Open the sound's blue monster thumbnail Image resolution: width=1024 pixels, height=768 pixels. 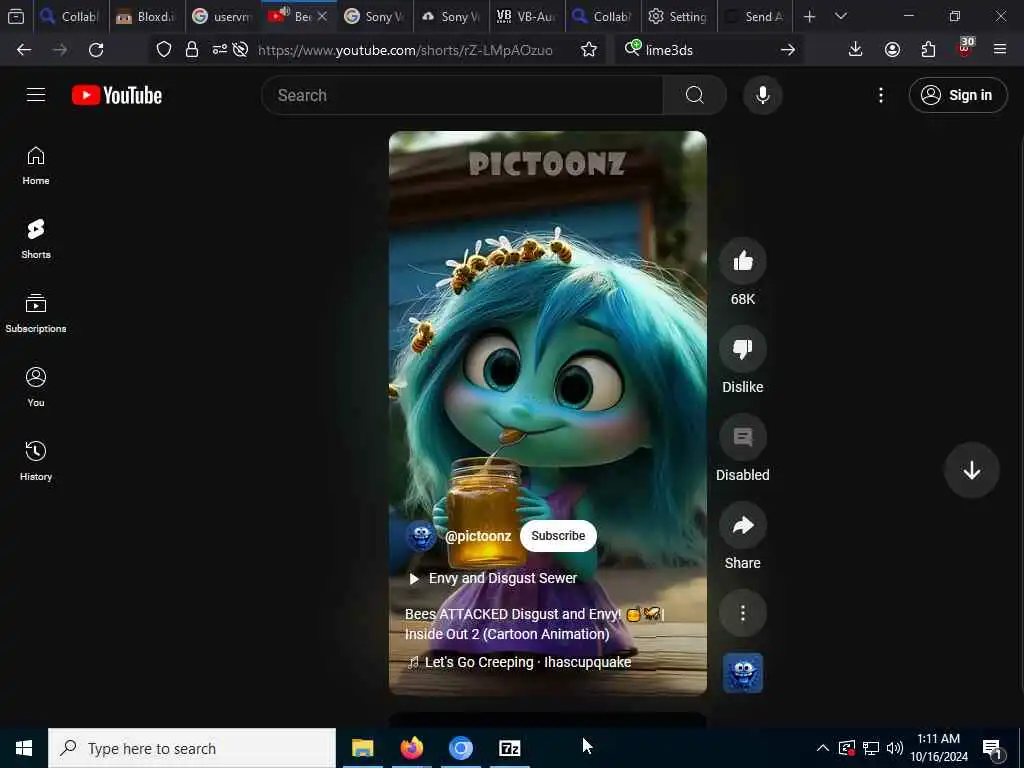(x=743, y=673)
